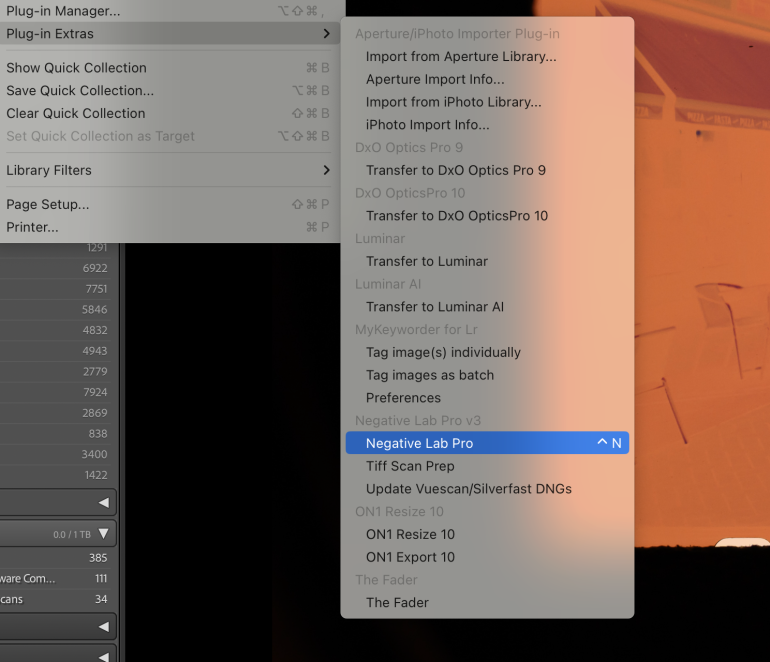Select folder row with count 6922
Viewport: 770px width, 662px height.
tap(55, 268)
